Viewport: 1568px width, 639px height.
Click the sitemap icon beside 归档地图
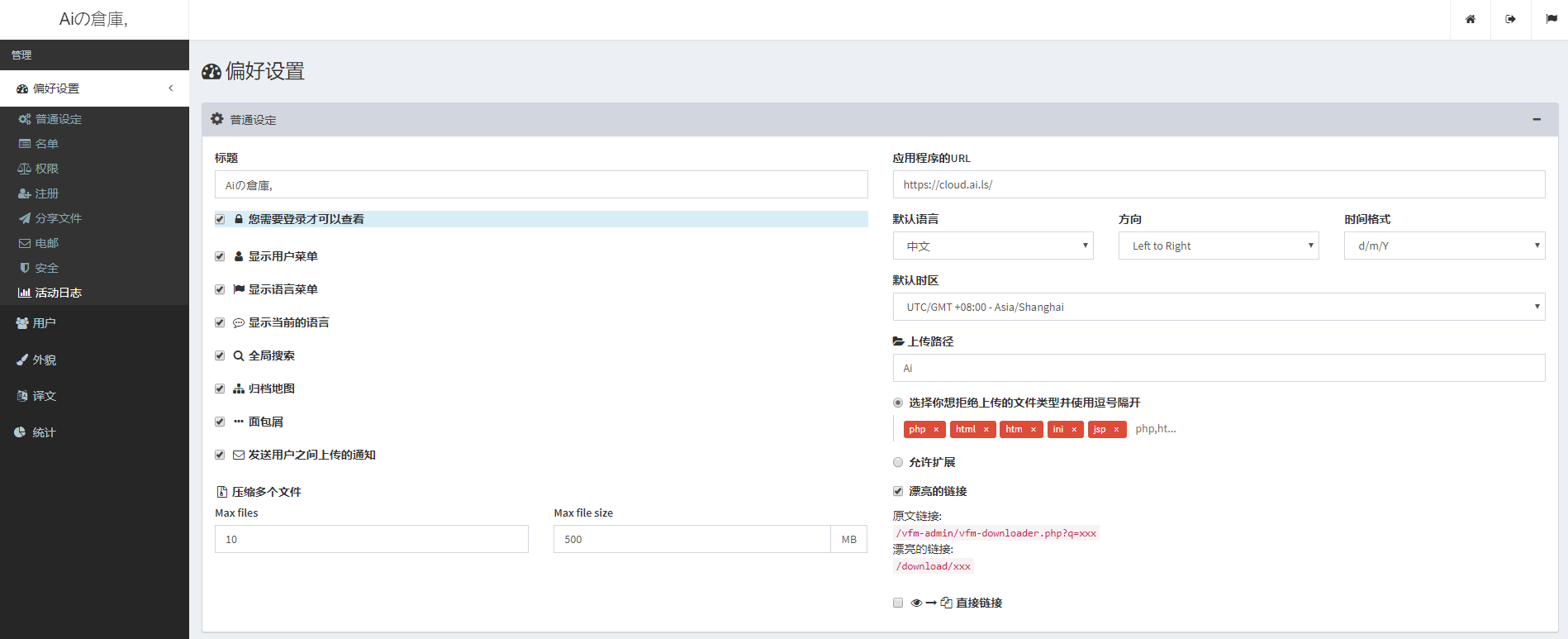(239, 389)
